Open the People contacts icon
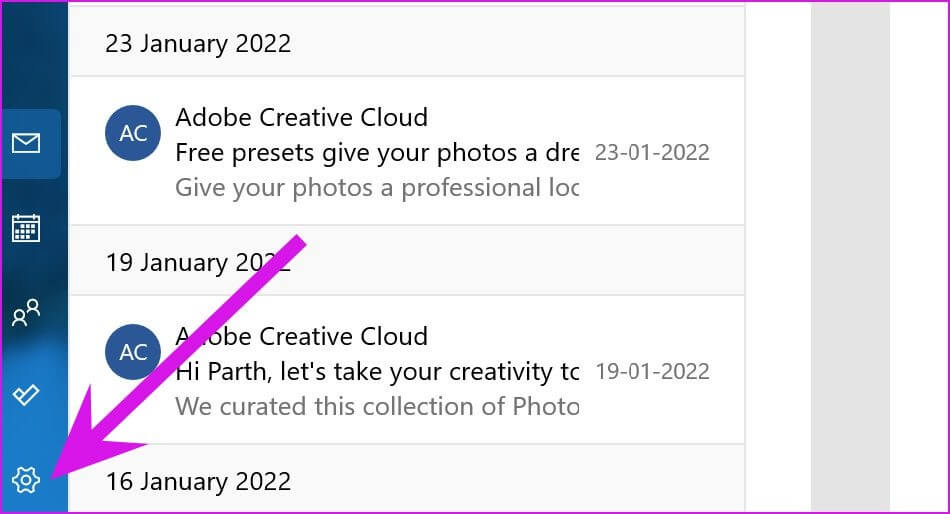The image size is (950, 514). pos(26,312)
